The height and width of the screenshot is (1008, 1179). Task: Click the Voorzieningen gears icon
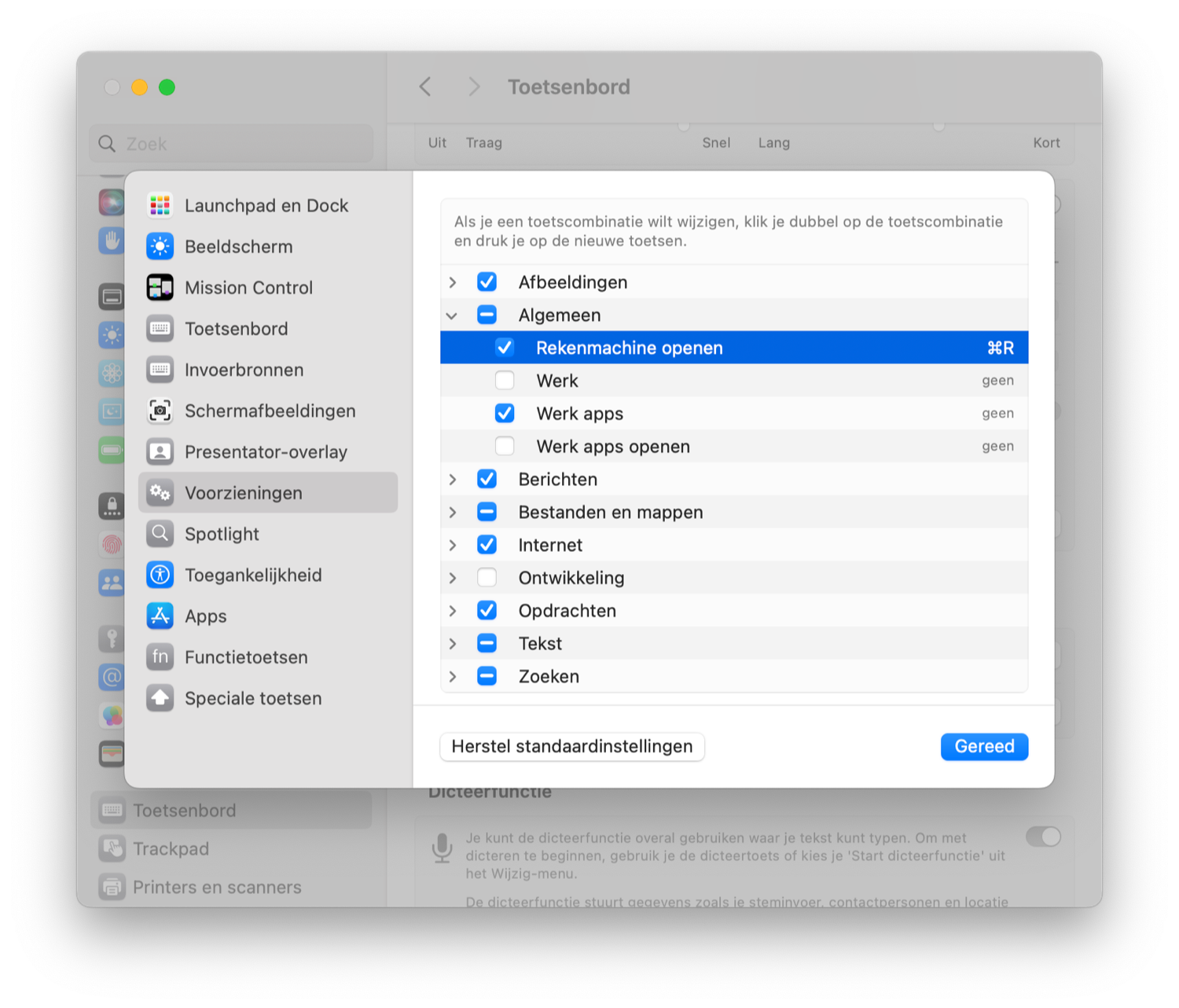click(160, 493)
